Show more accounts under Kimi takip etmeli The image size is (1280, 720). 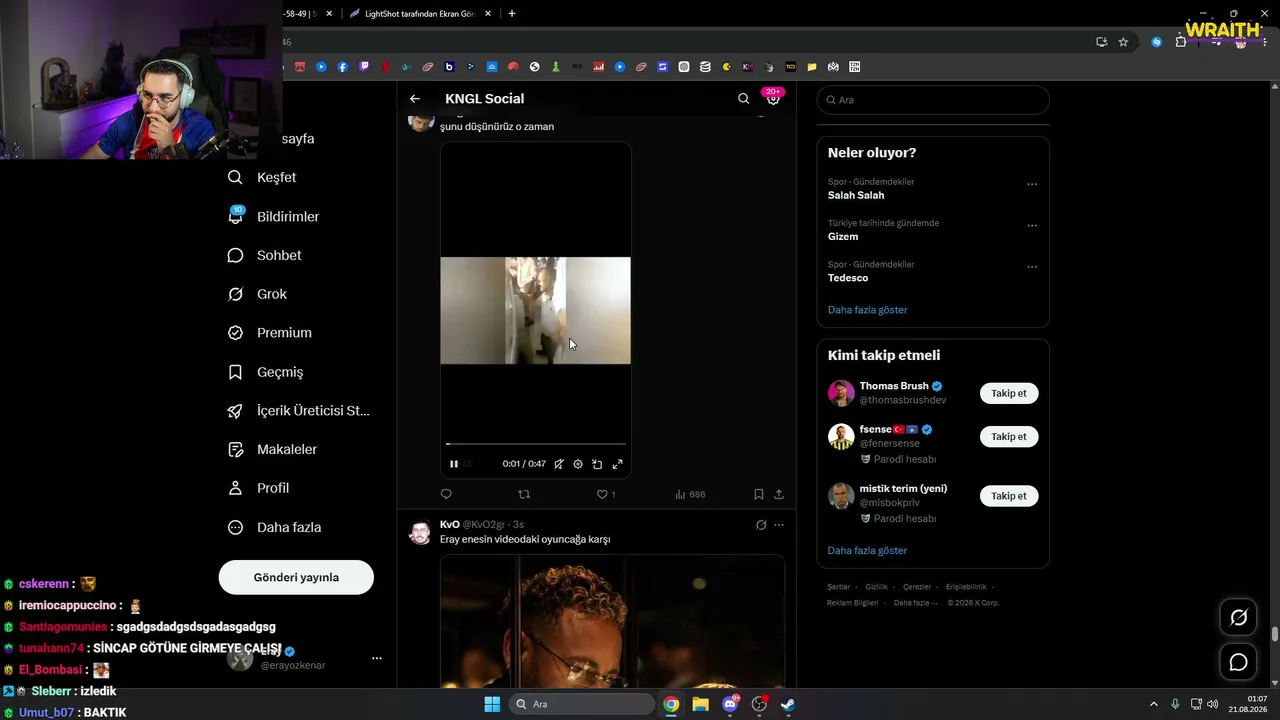point(868,551)
